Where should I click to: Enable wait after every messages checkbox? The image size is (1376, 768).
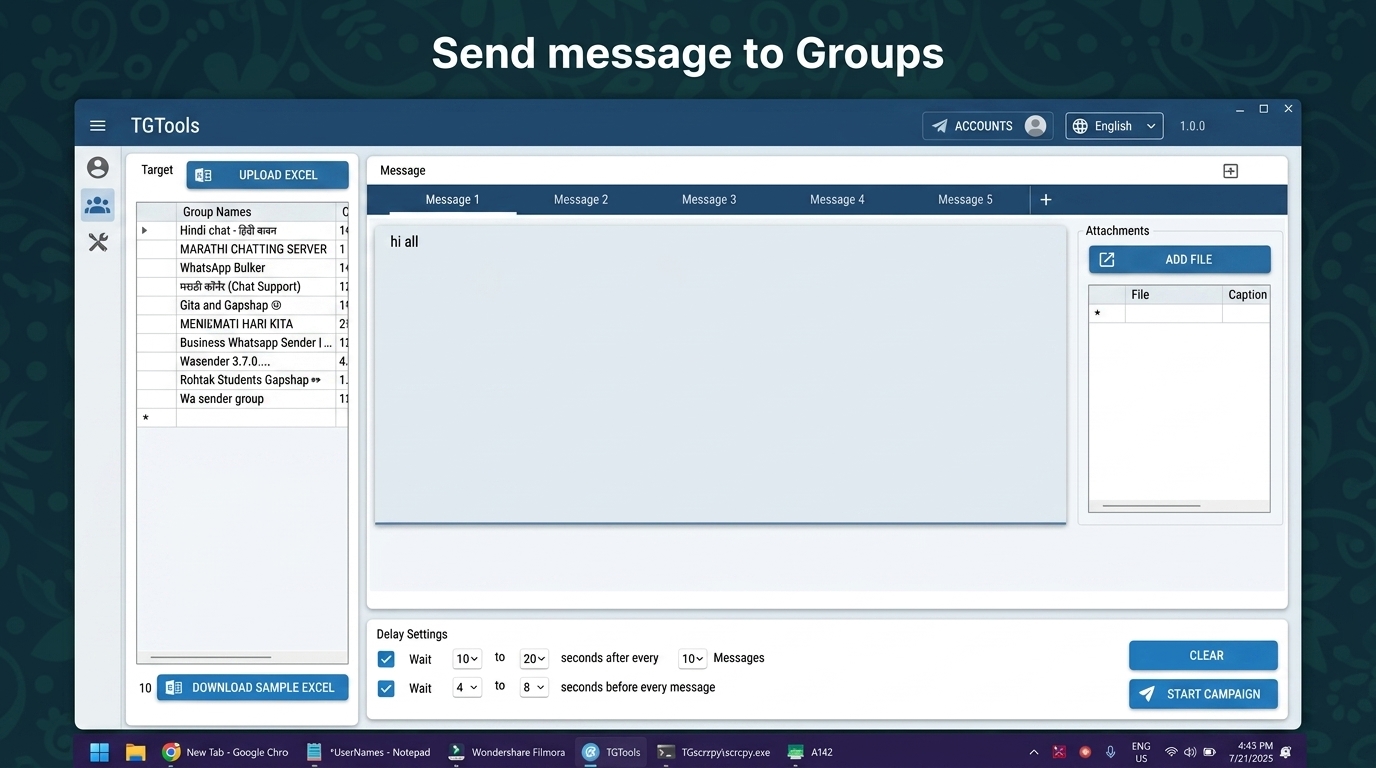click(386, 659)
